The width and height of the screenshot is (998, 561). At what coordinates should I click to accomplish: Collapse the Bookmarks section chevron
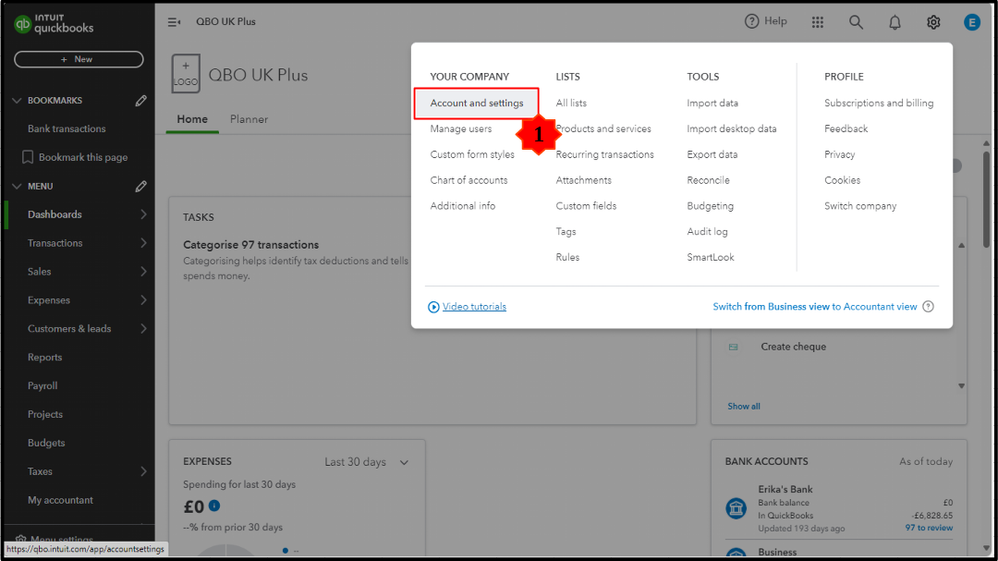(x=16, y=101)
